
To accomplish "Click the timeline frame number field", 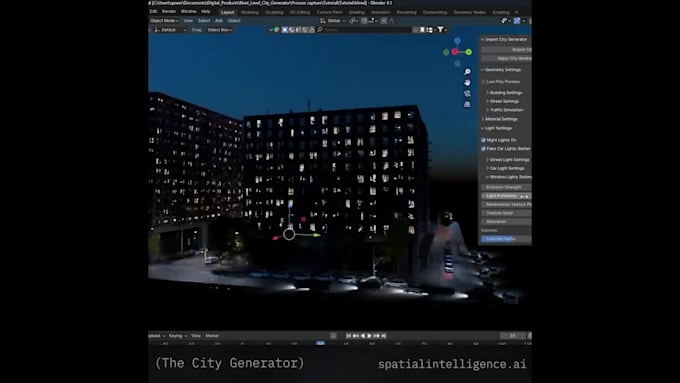I will pos(512,336).
